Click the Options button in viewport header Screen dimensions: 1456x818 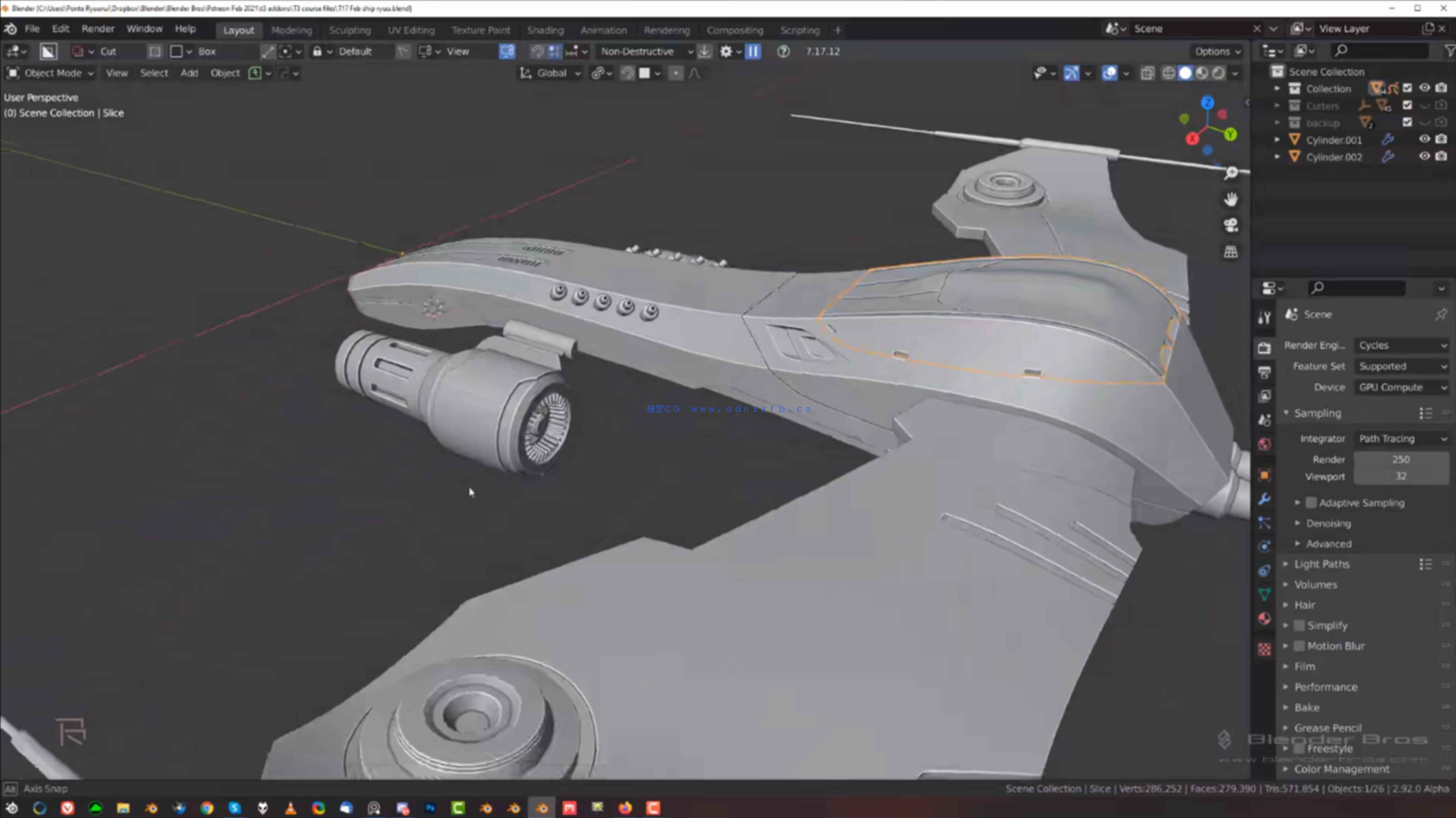1214,51
